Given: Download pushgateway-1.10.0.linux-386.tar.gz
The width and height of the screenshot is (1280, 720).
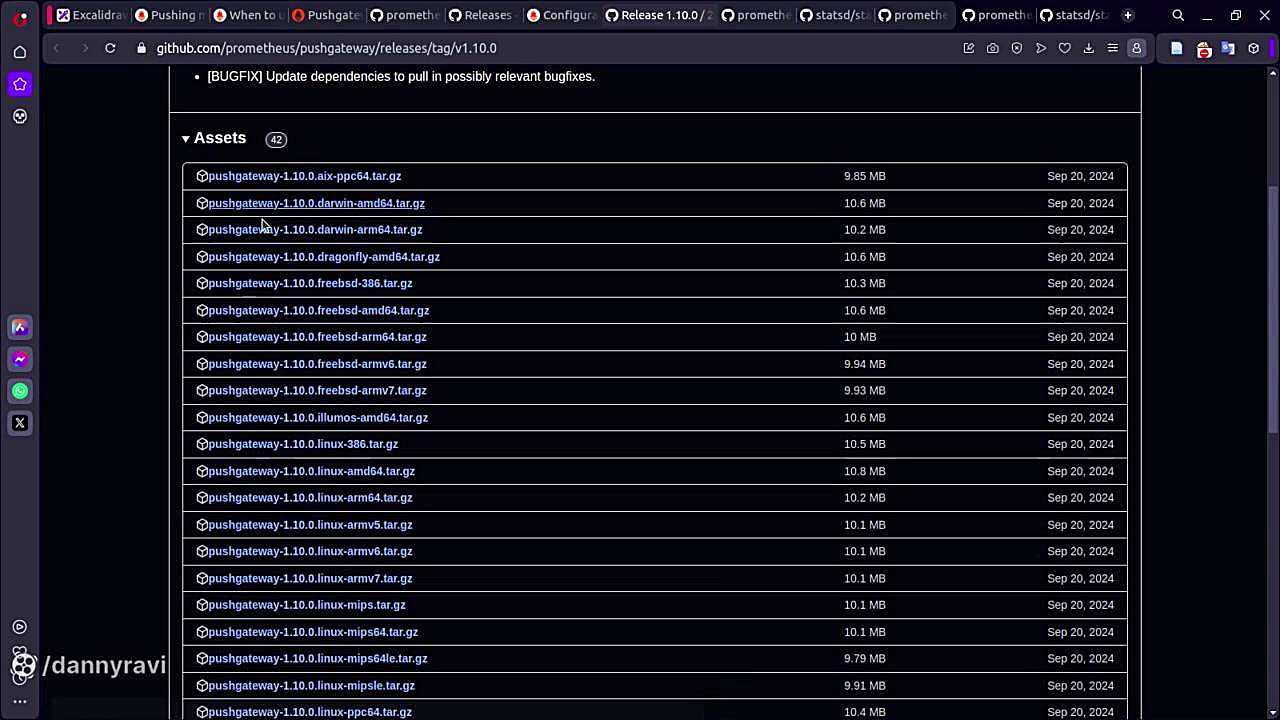Looking at the screenshot, I should [x=303, y=444].
